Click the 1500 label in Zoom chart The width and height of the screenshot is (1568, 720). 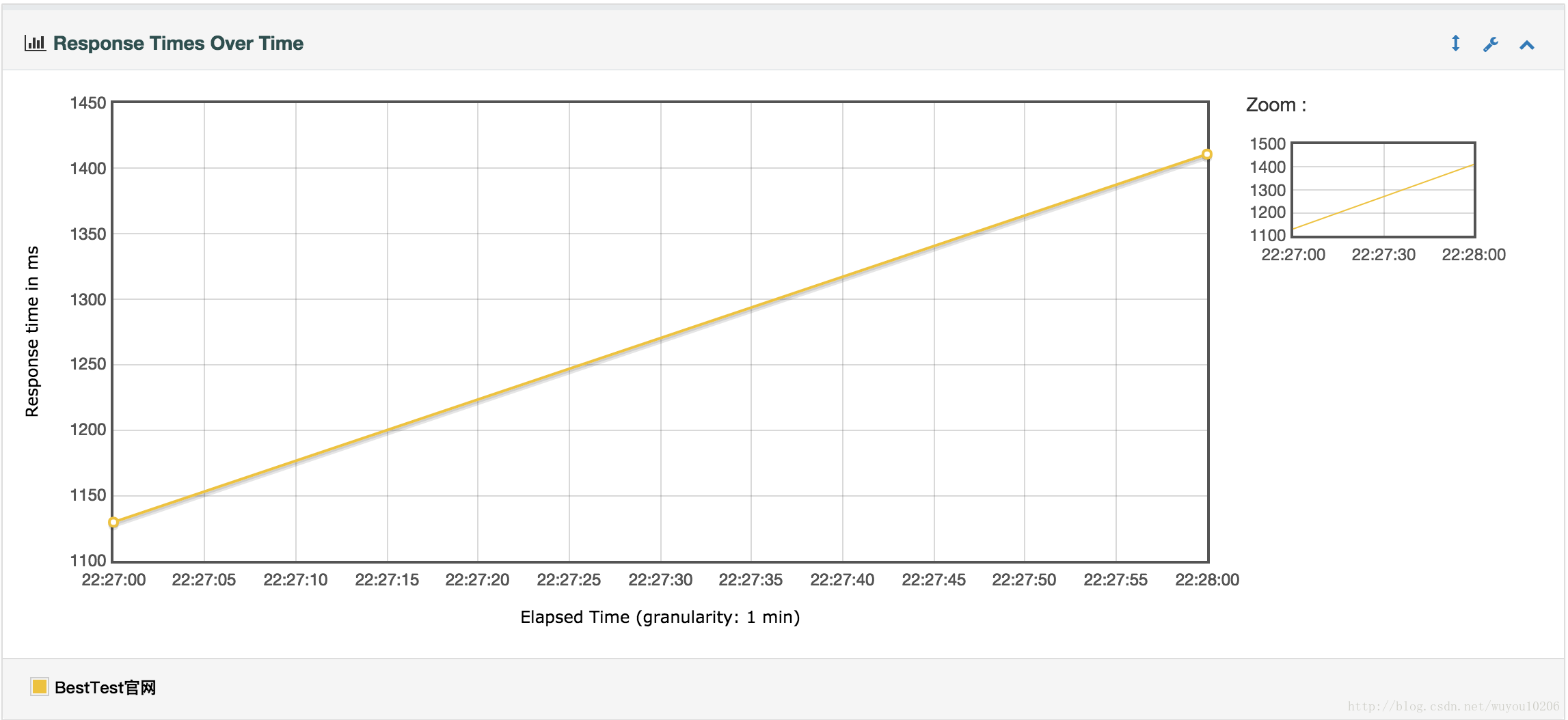click(1268, 144)
